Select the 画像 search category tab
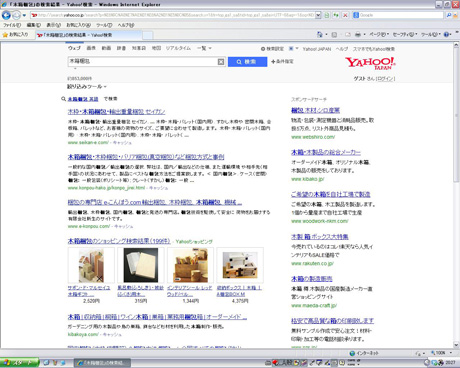 (x=91, y=48)
